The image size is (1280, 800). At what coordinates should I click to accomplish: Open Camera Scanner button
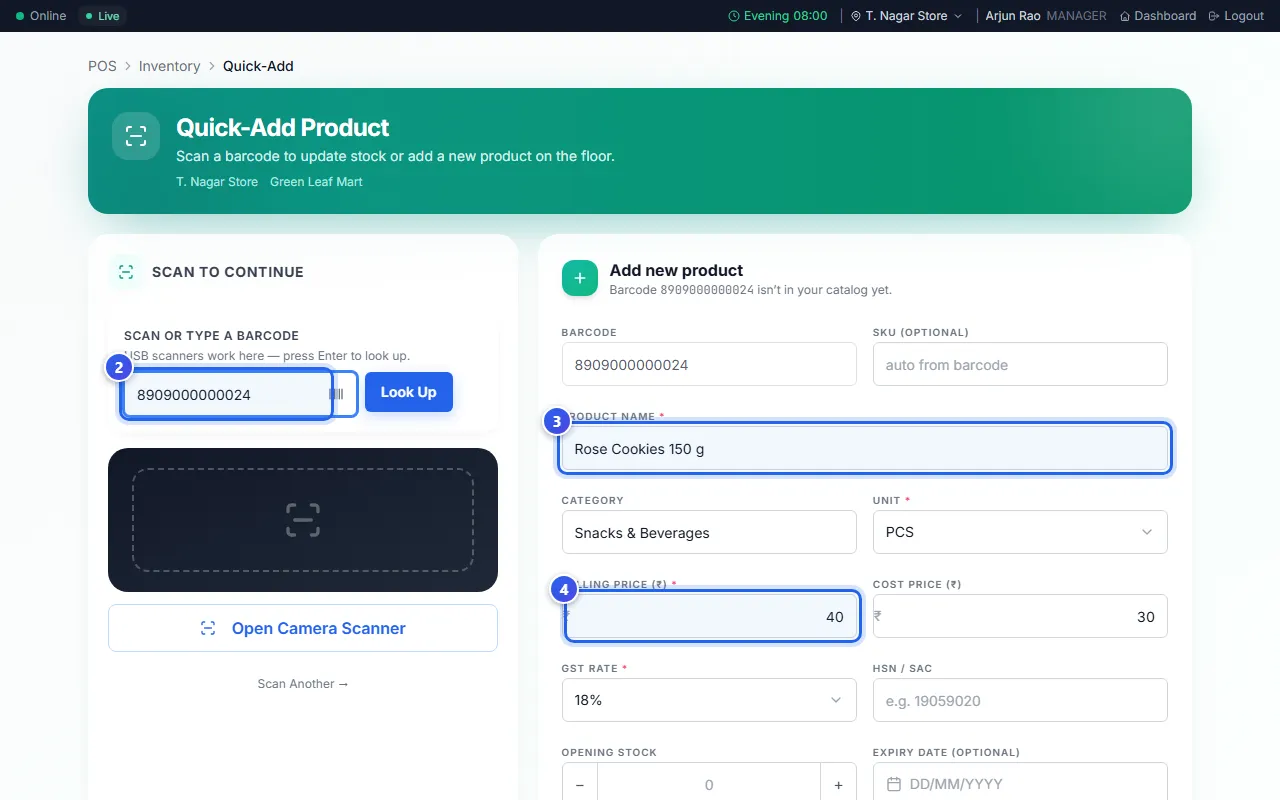[x=303, y=628]
